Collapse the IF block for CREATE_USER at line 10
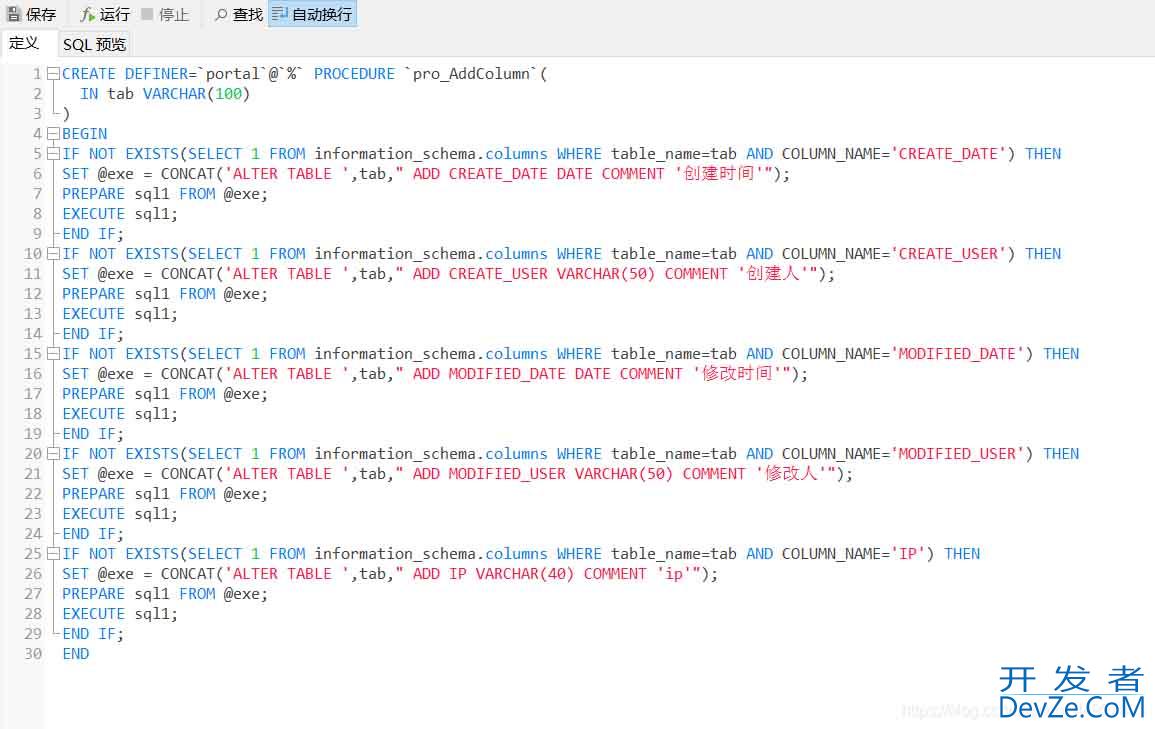The width and height of the screenshot is (1155, 729). 53,254
